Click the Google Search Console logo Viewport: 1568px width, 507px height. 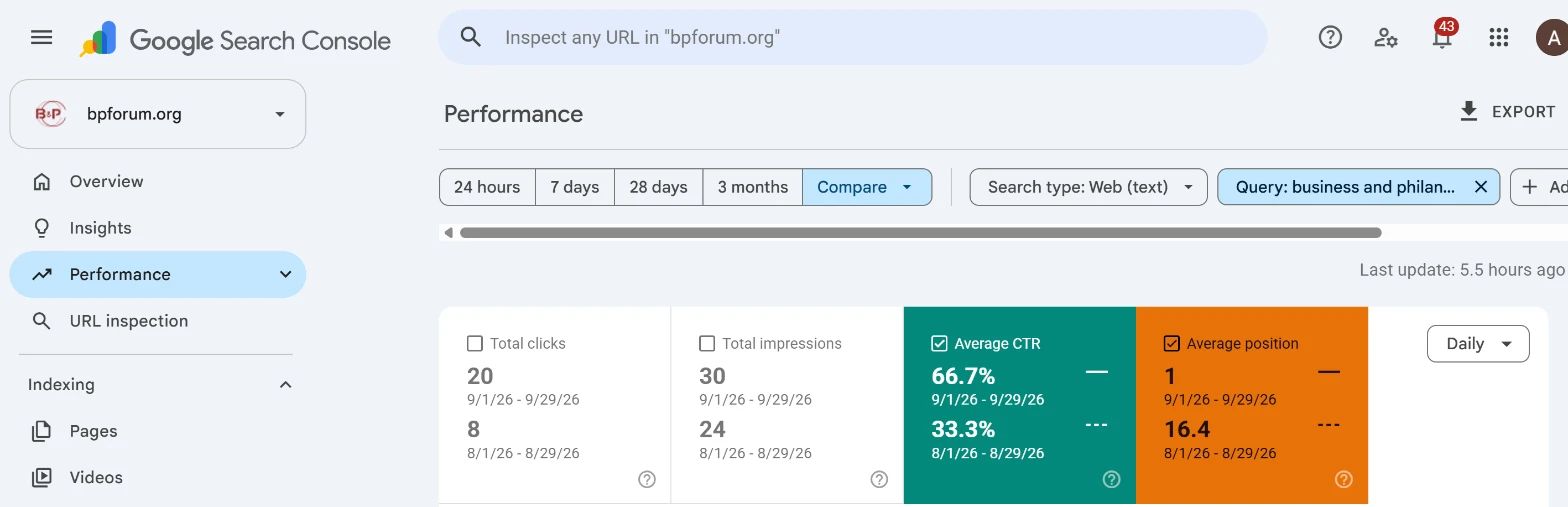click(235, 40)
